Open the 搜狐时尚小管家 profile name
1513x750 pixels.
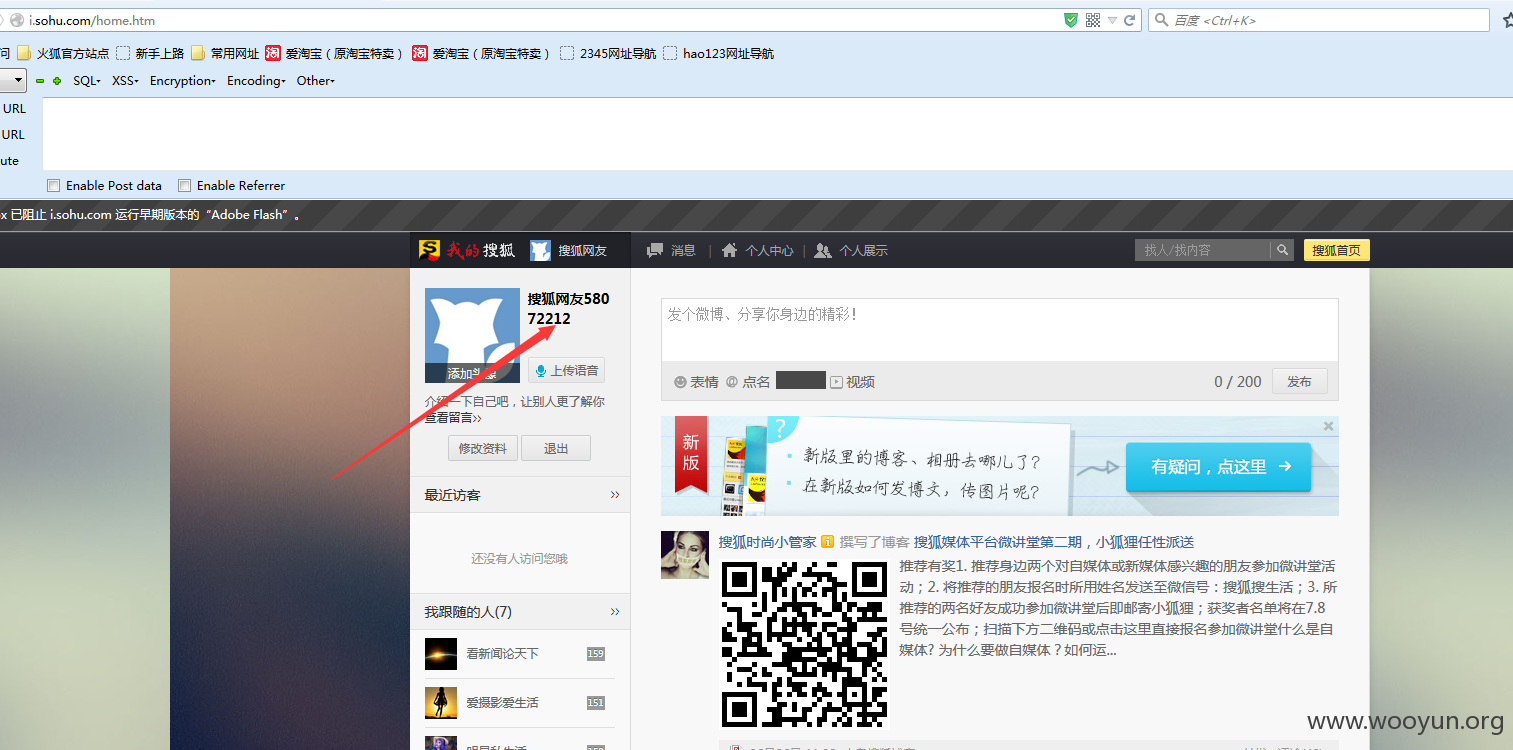click(x=767, y=542)
